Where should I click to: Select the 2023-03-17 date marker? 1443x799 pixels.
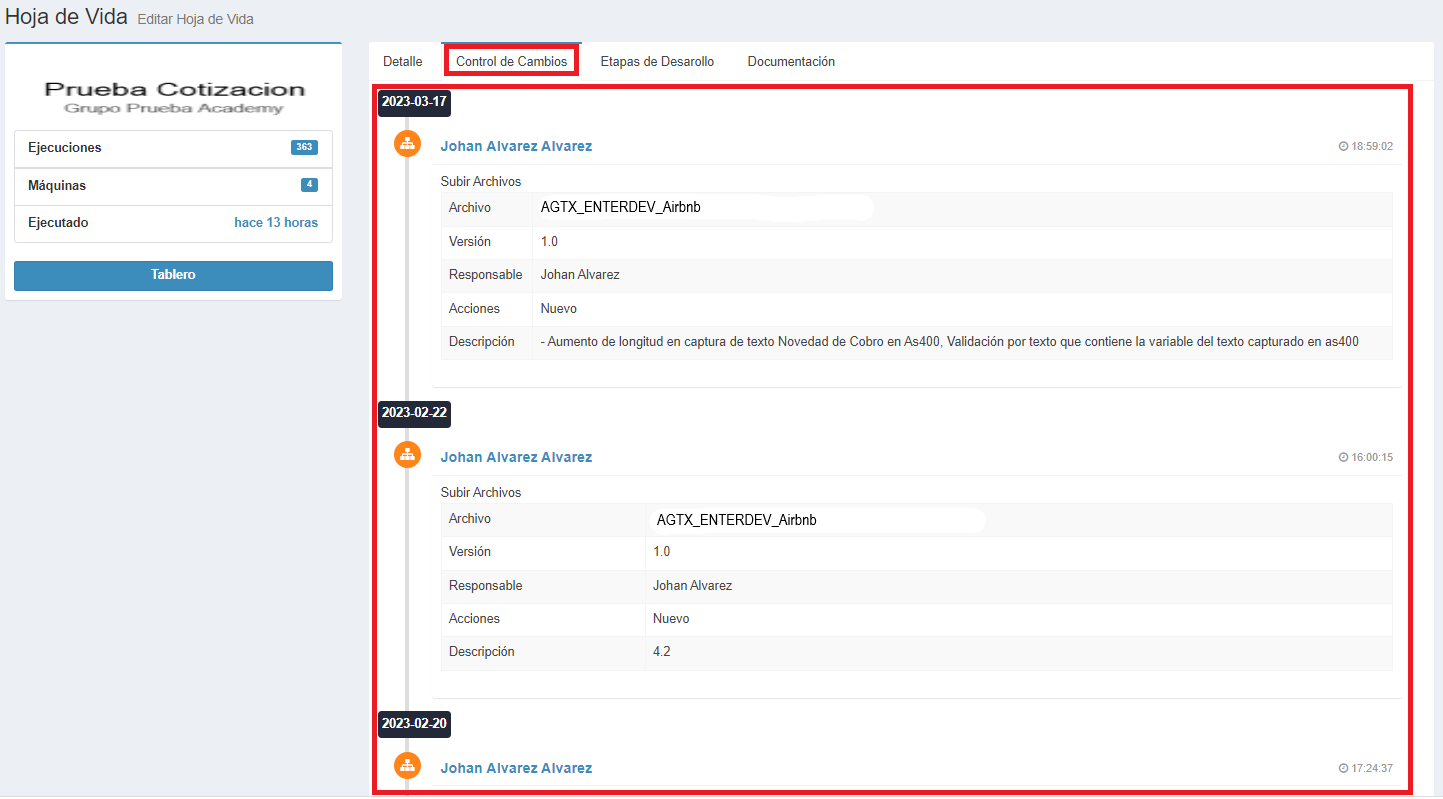point(414,102)
